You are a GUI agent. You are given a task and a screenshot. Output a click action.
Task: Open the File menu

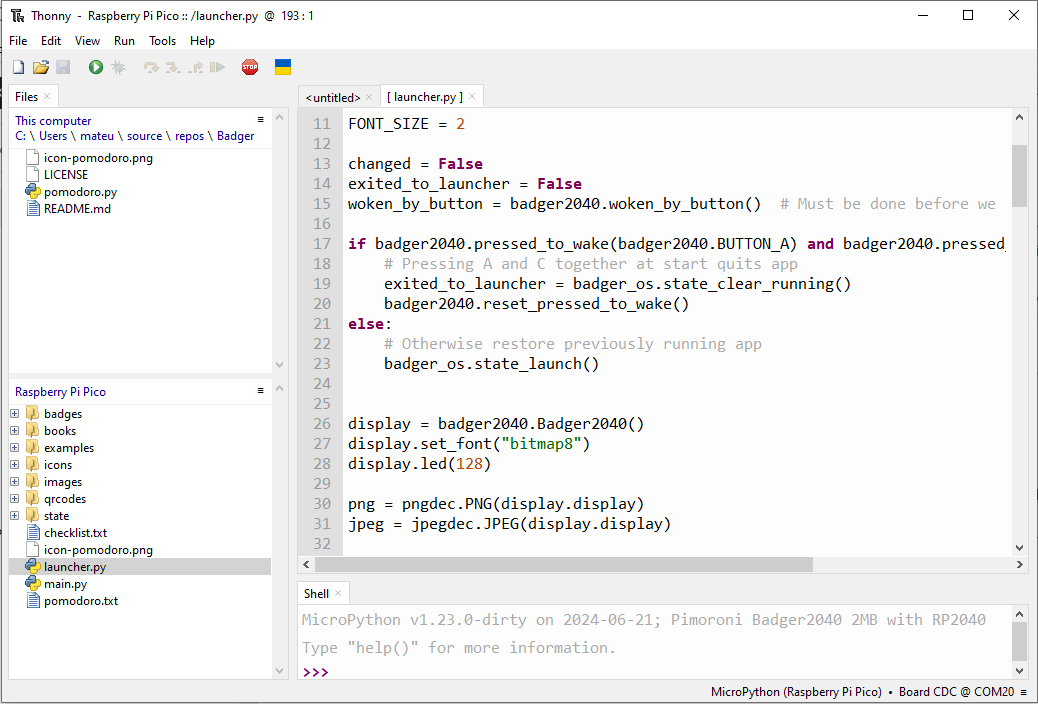(18, 41)
